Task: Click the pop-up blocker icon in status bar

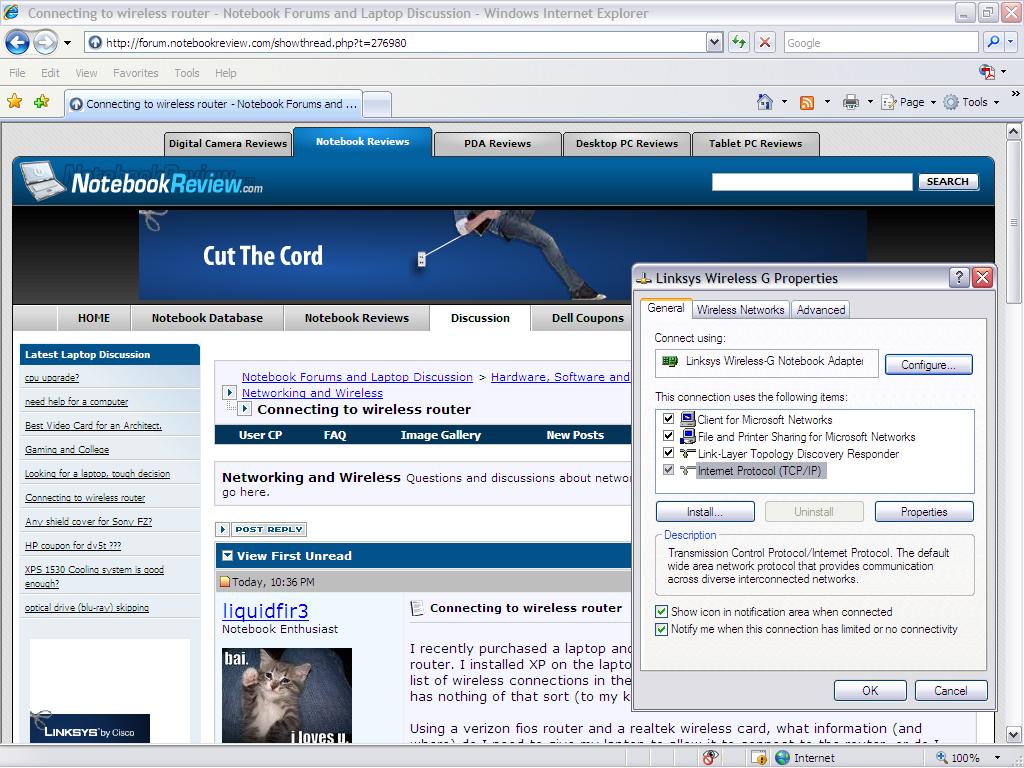Action: [711, 758]
